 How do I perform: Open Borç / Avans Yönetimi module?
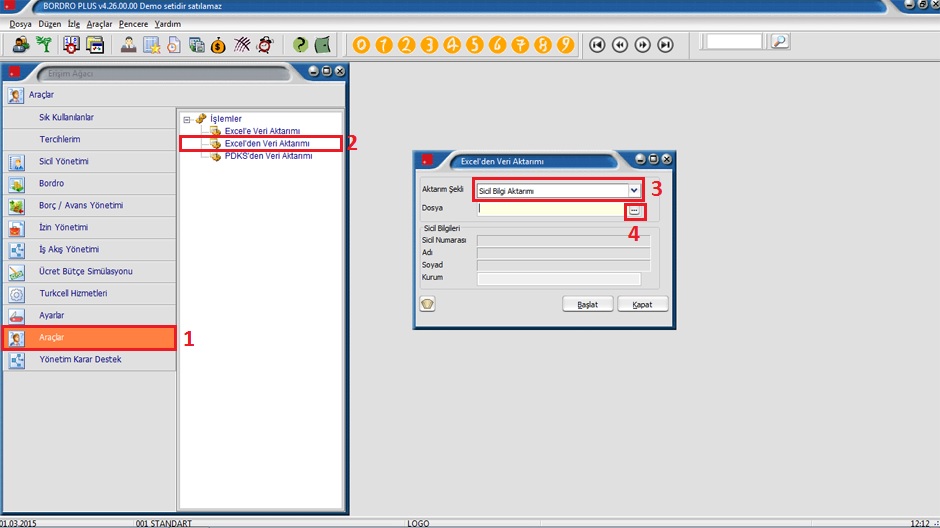pyautogui.click(x=89, y=205)
